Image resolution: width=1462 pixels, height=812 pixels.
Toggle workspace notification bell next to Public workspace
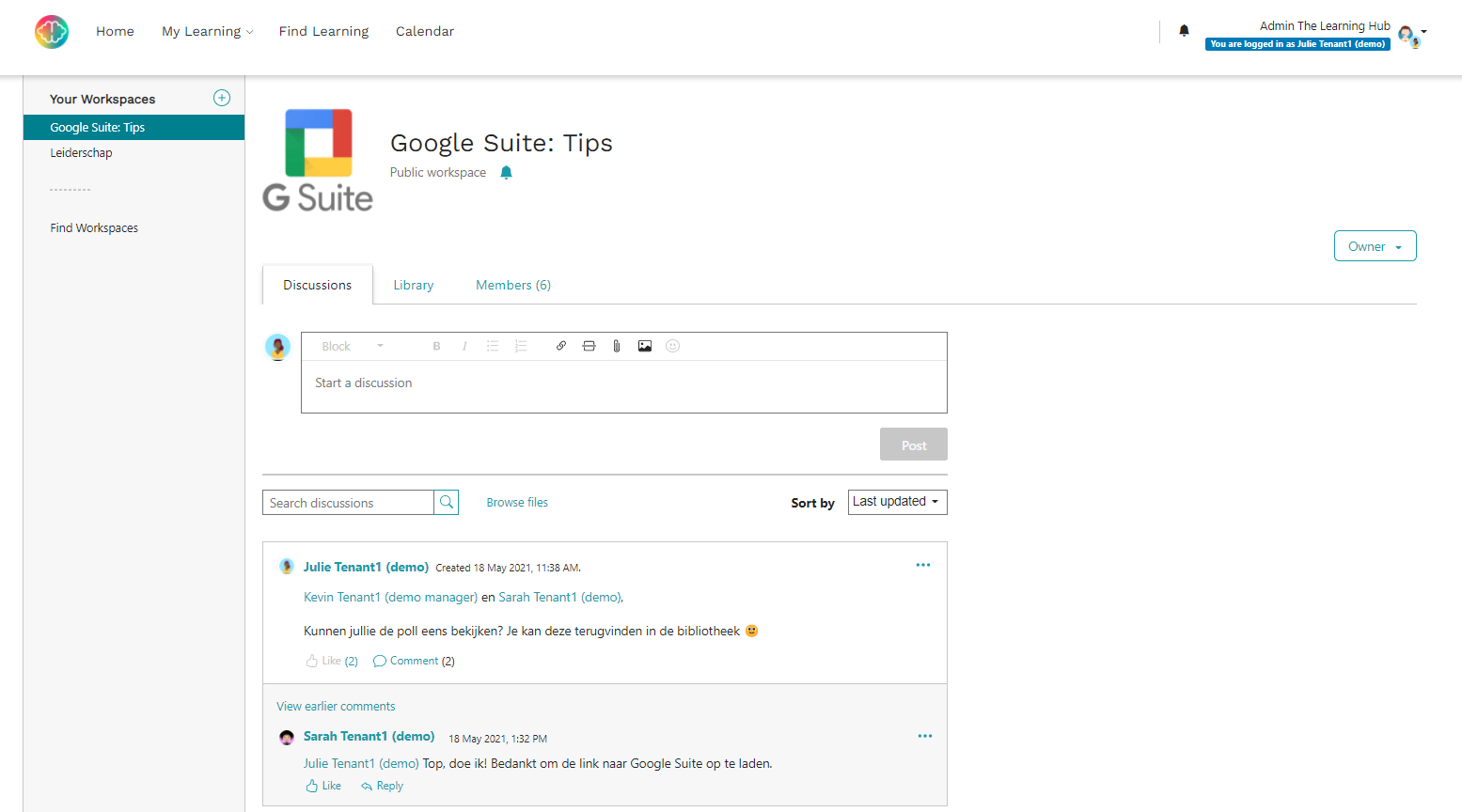506,172
